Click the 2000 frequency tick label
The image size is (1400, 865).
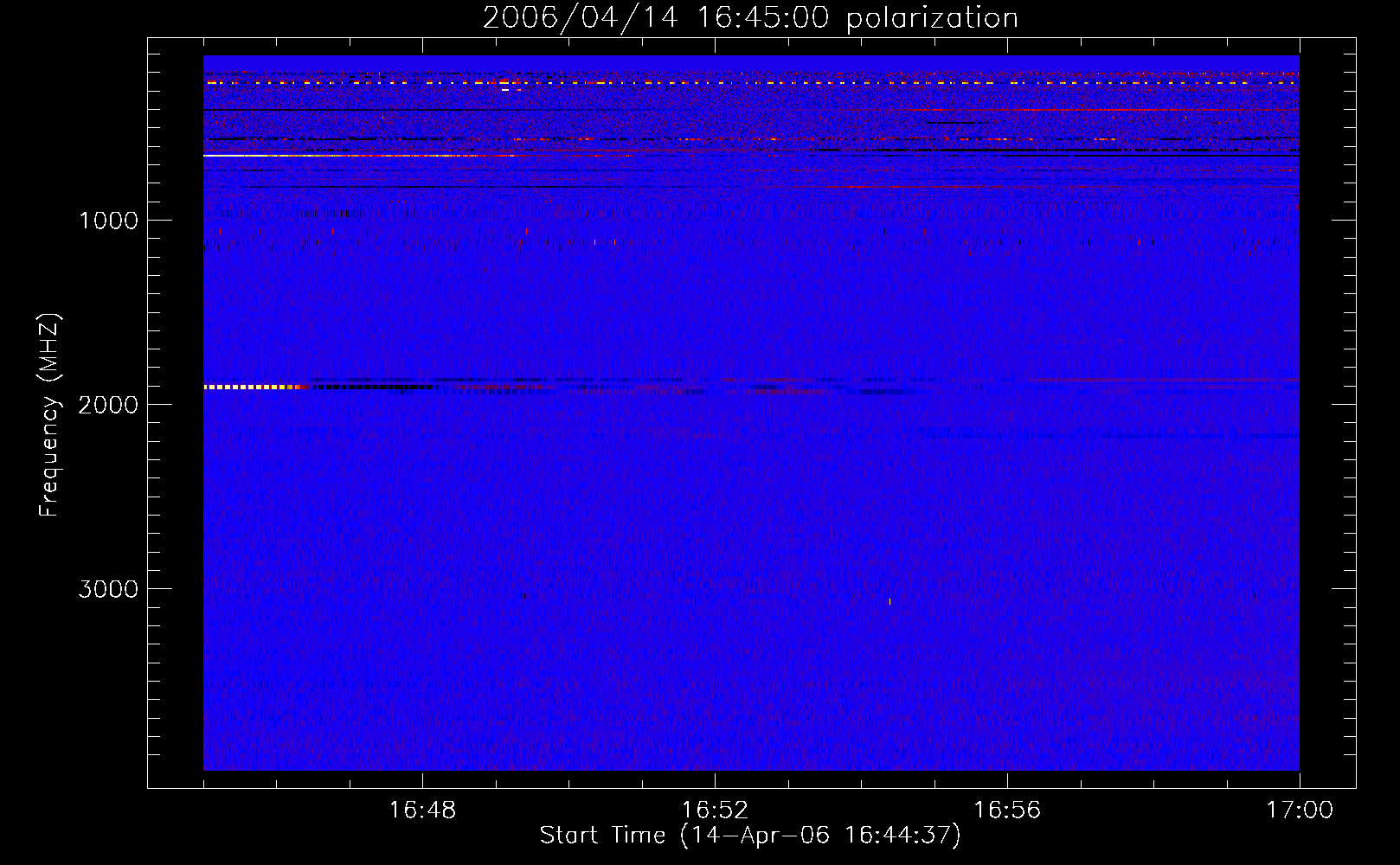[108, 405]
